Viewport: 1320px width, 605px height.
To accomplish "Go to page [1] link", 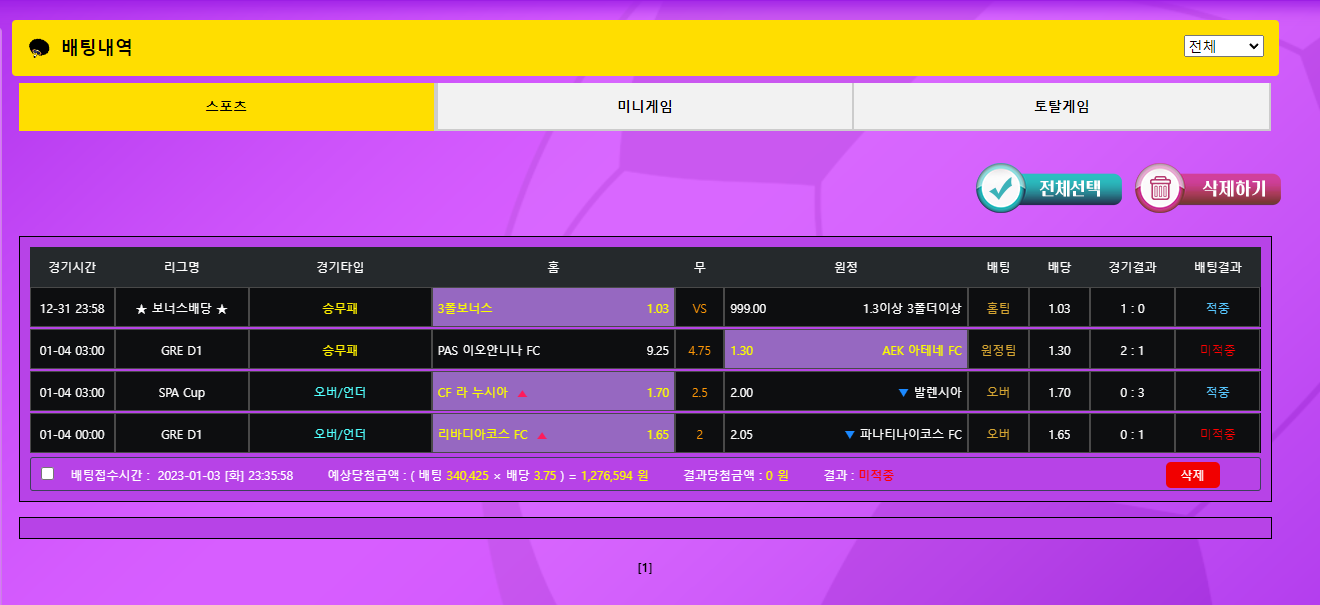I will tap(645, 568).
